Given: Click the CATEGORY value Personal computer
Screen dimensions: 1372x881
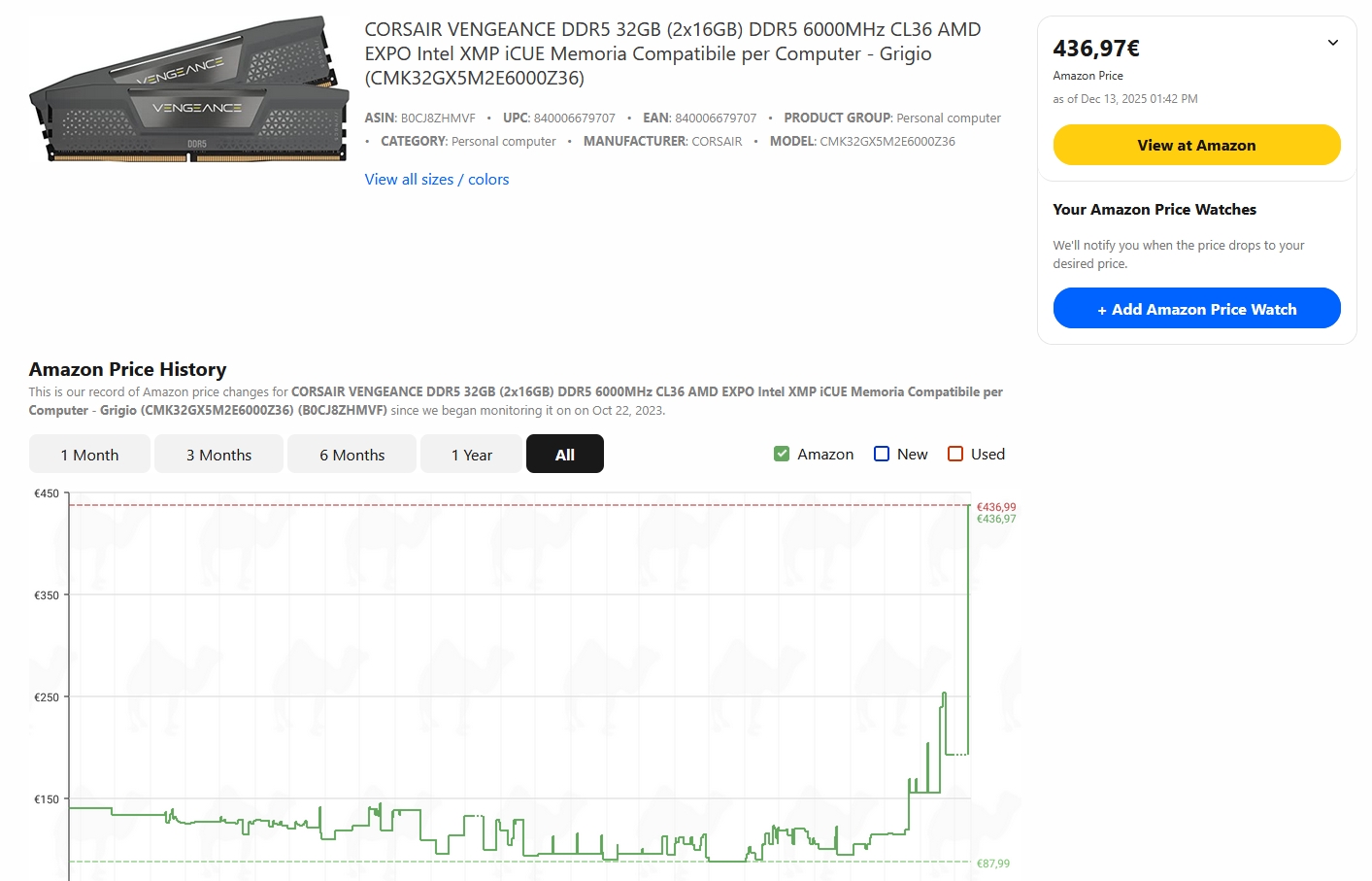Looking at the screenshot, I should [504, 142].
